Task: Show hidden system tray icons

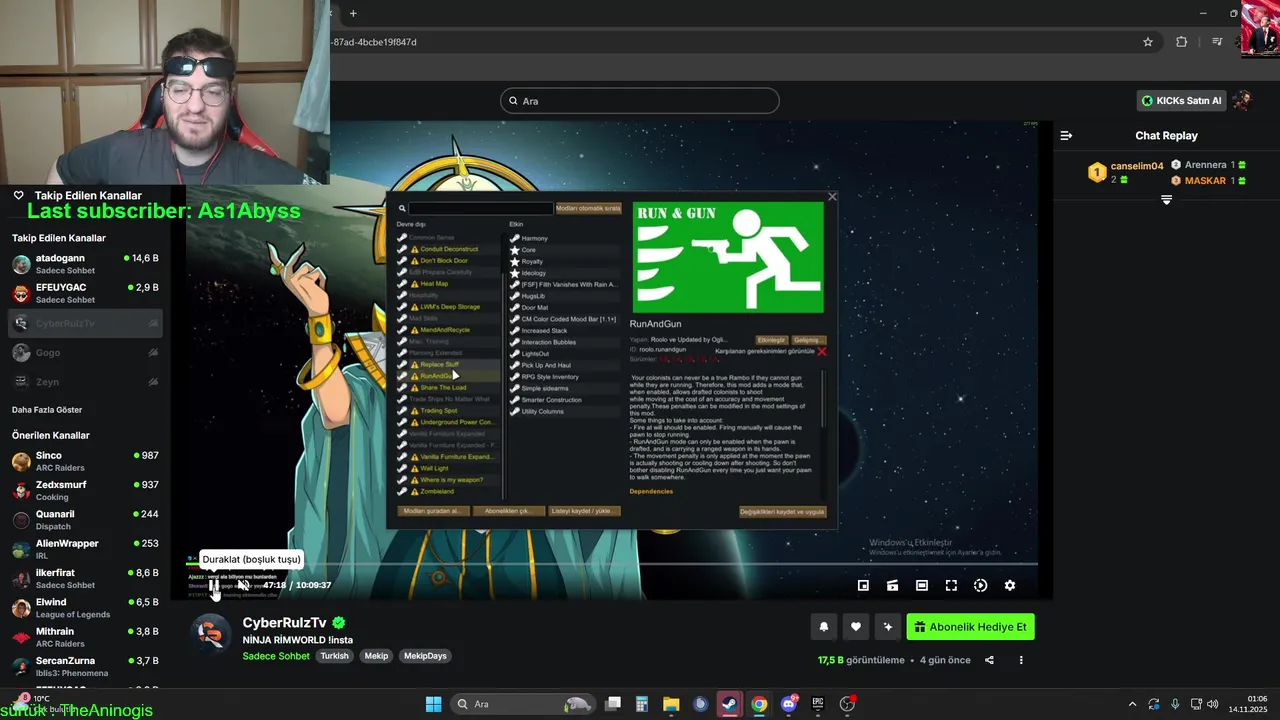Action: point(1132,704)
